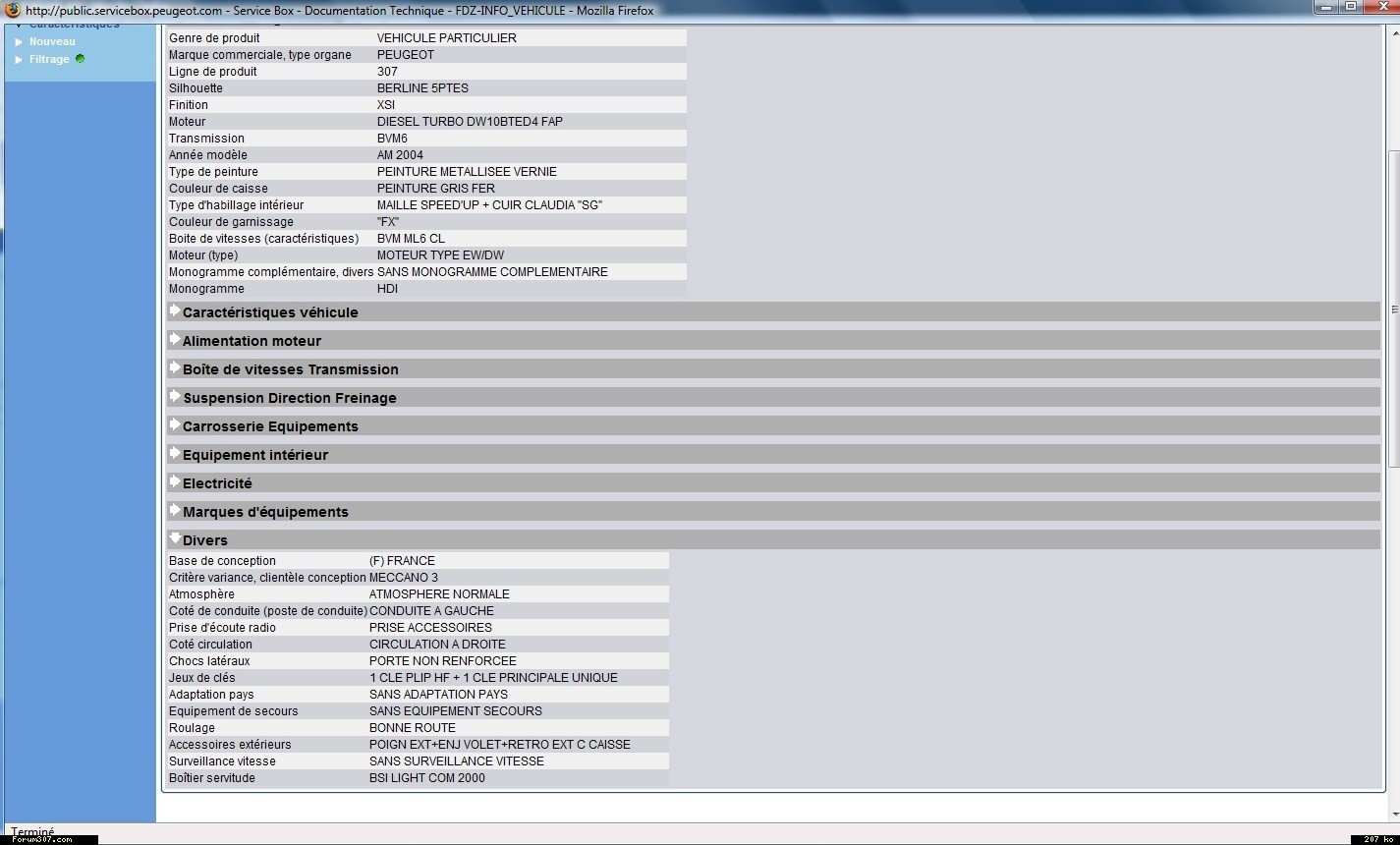Expand the Alimentation moteur section

point(773,340)
